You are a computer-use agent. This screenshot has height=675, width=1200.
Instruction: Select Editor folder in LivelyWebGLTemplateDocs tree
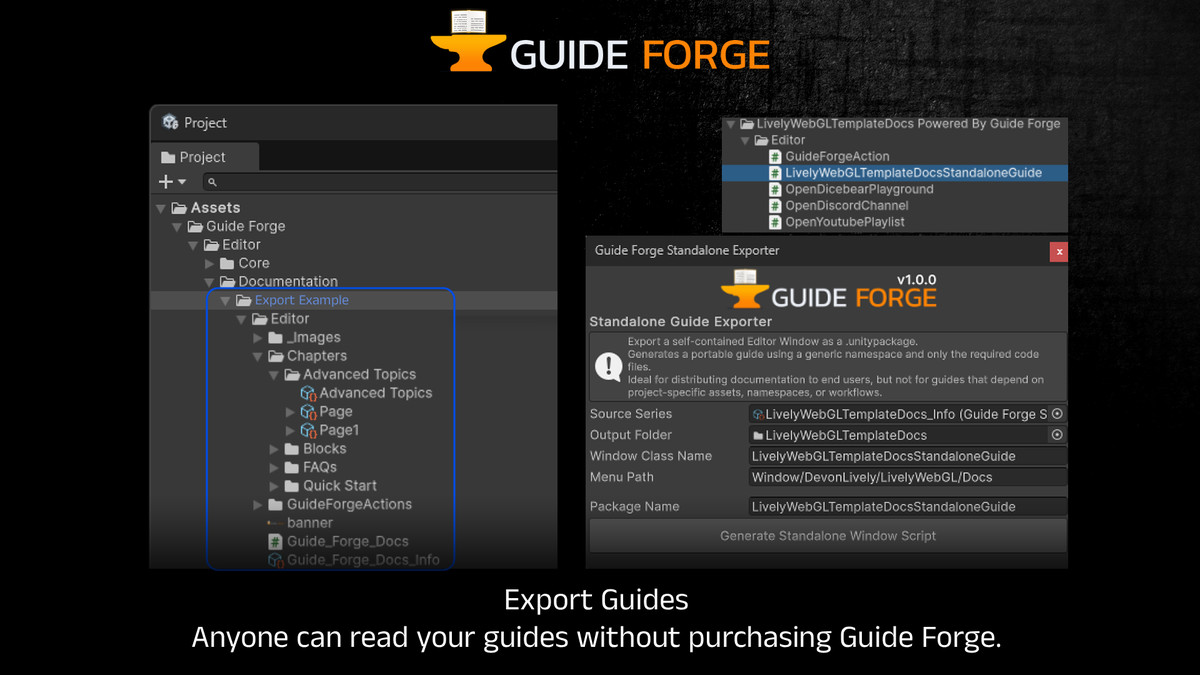click(x=788, y=140)
